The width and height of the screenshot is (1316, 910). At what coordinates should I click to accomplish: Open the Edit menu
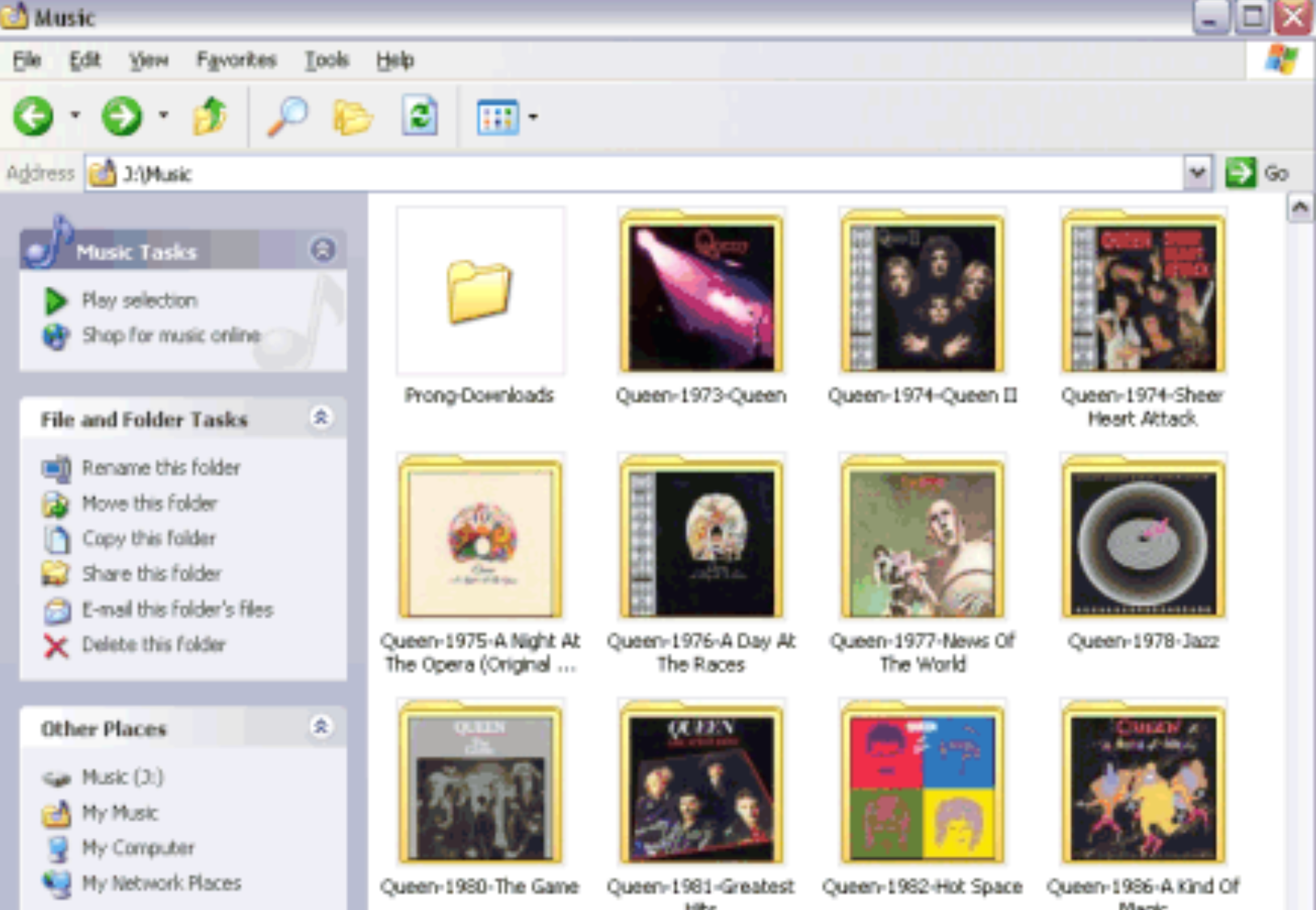[x=85, y=60]
